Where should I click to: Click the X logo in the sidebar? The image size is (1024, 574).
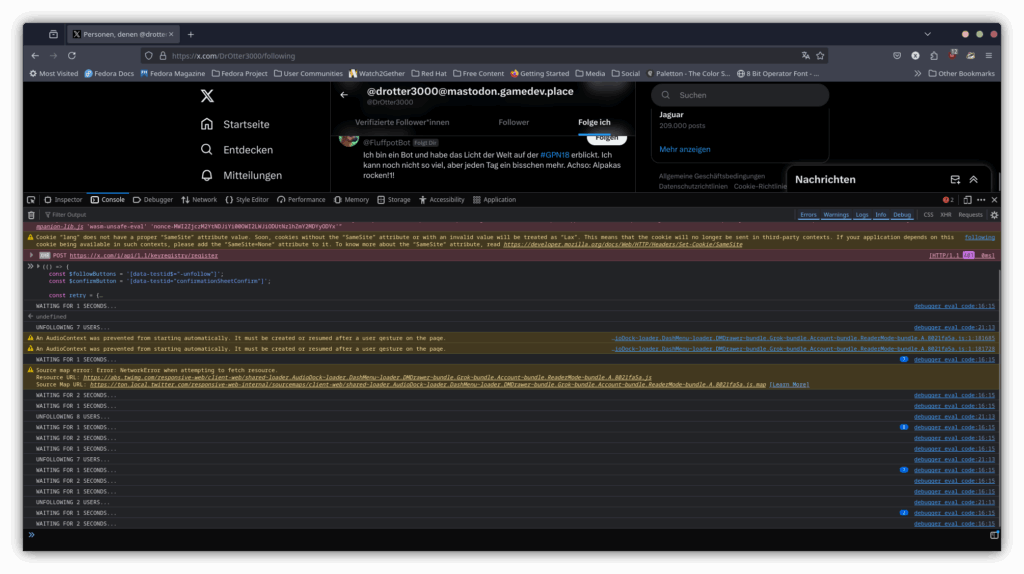coord(207,96)
